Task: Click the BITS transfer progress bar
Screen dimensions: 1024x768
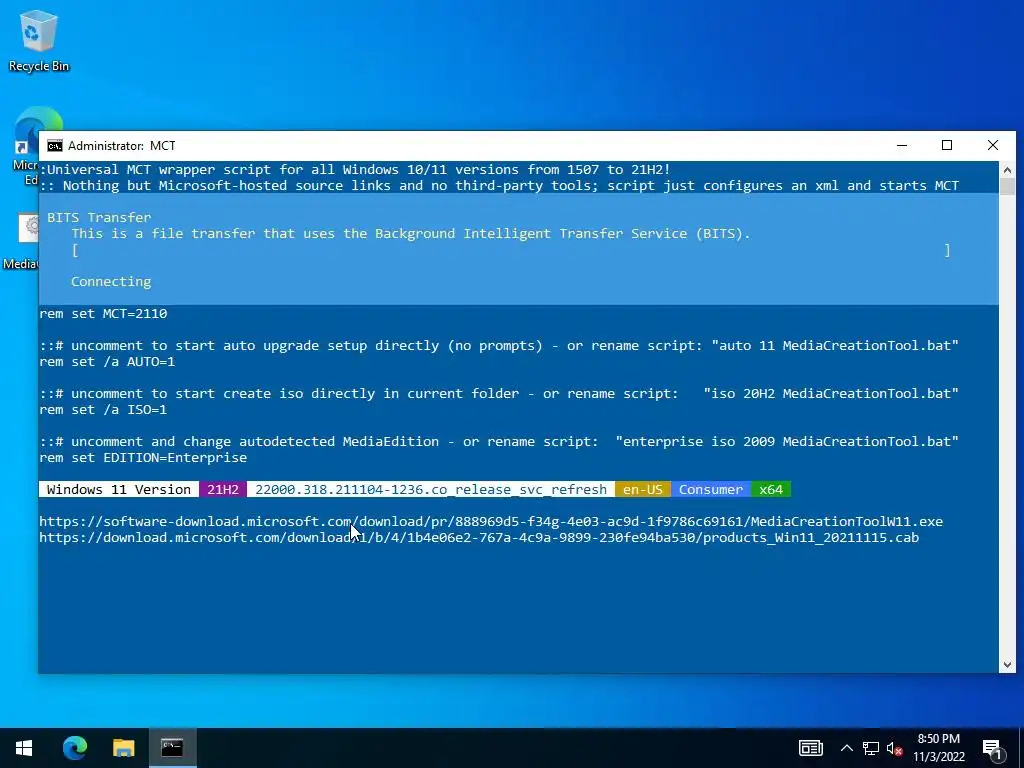Action: tap(511, 250)
